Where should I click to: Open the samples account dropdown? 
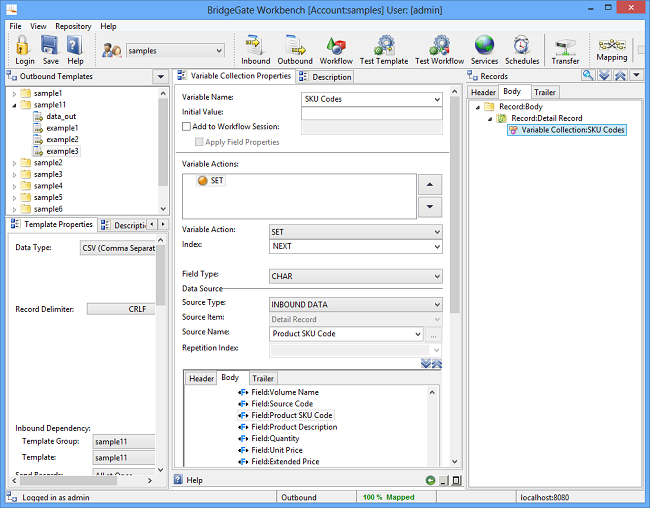[x=175, y=50]
